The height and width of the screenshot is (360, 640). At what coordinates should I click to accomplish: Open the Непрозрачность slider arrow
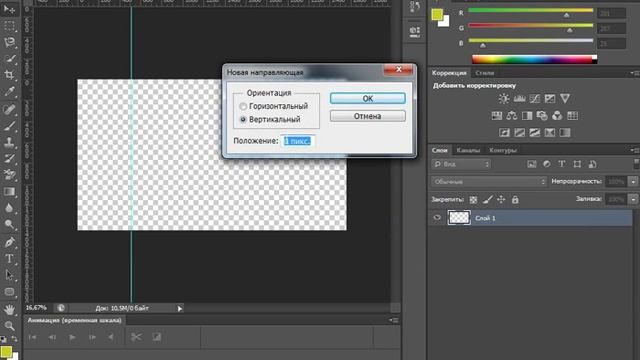[x=633, y=181]
